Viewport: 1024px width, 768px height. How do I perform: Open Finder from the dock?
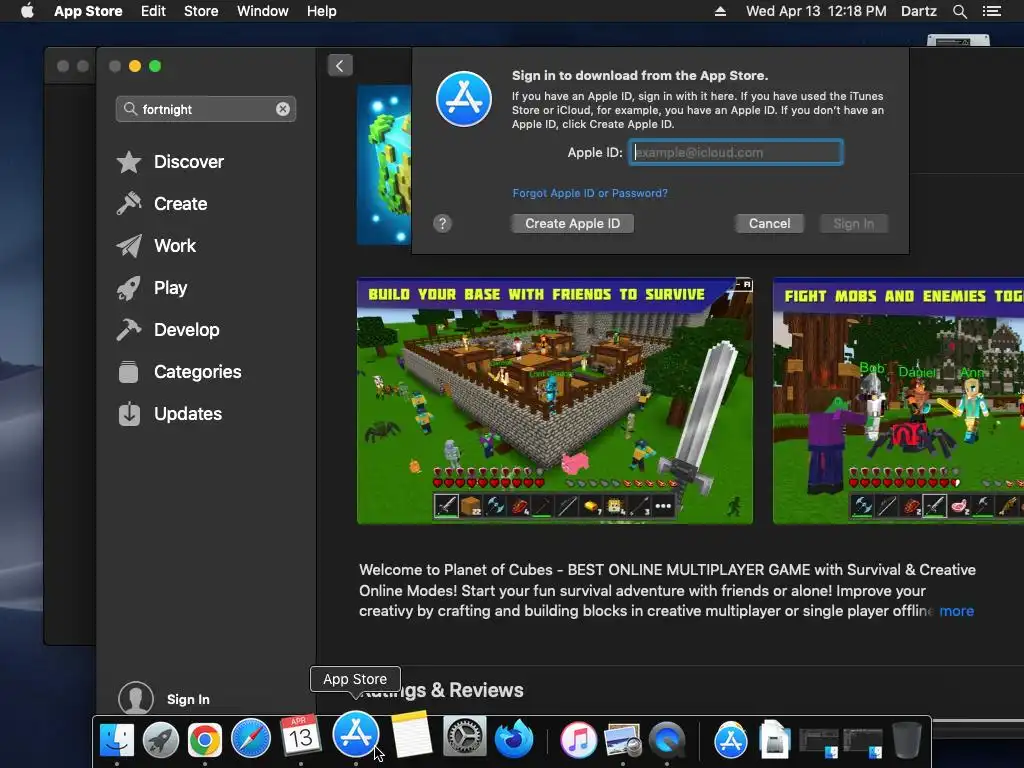117,740
